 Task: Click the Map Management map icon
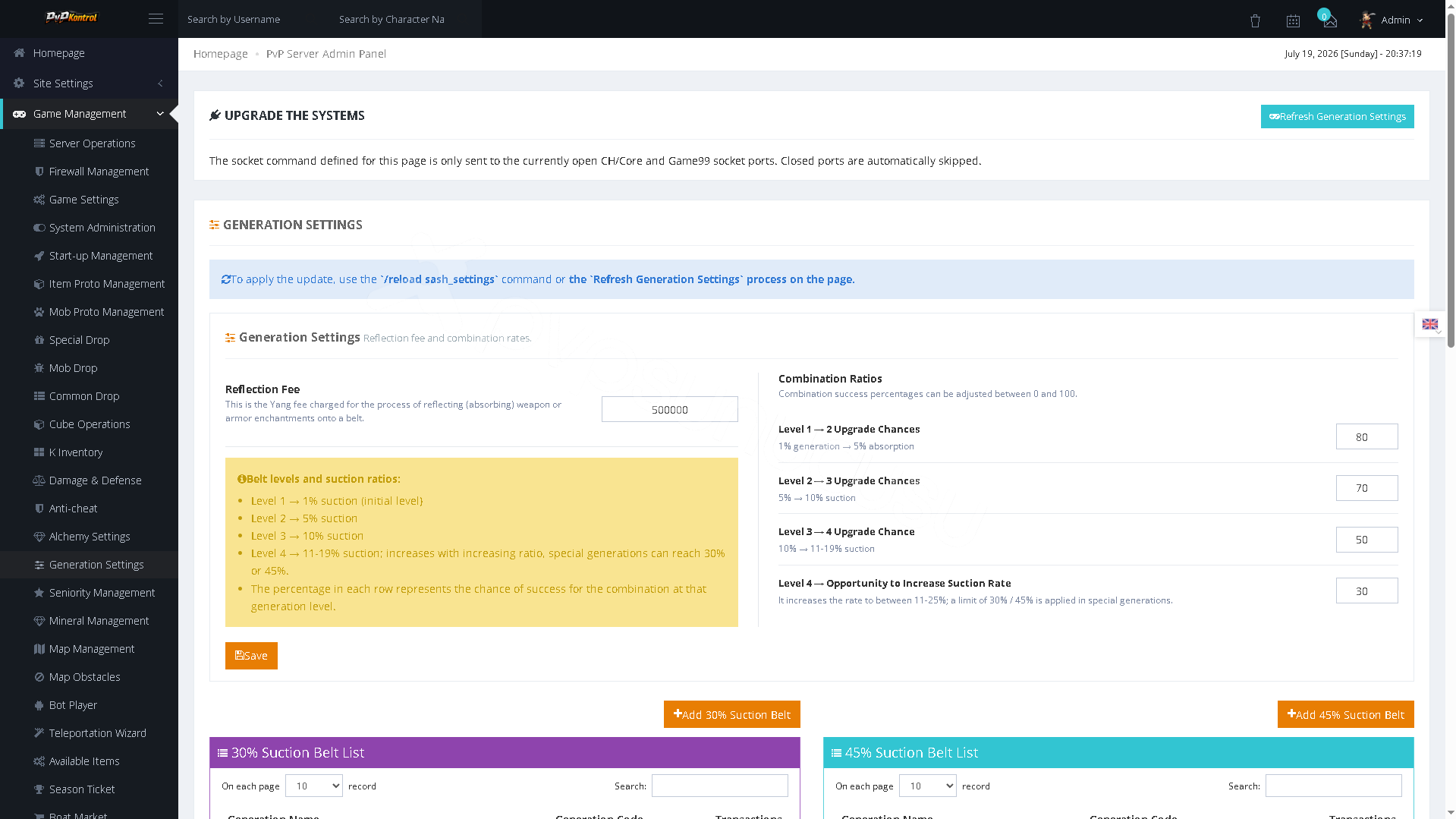[39, 649]
